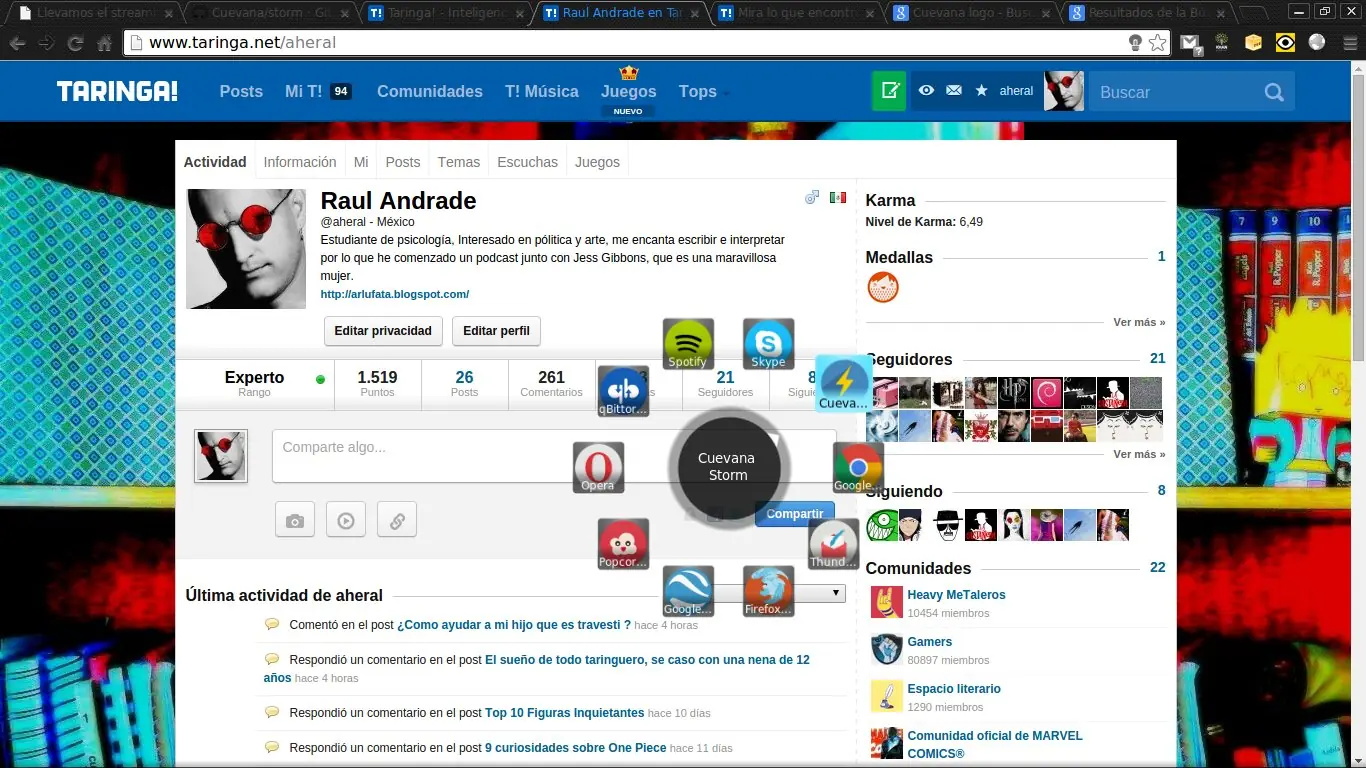Click the yellow eye extension icon
The width and height of the screenshot is (1366, 768).
1285,43
